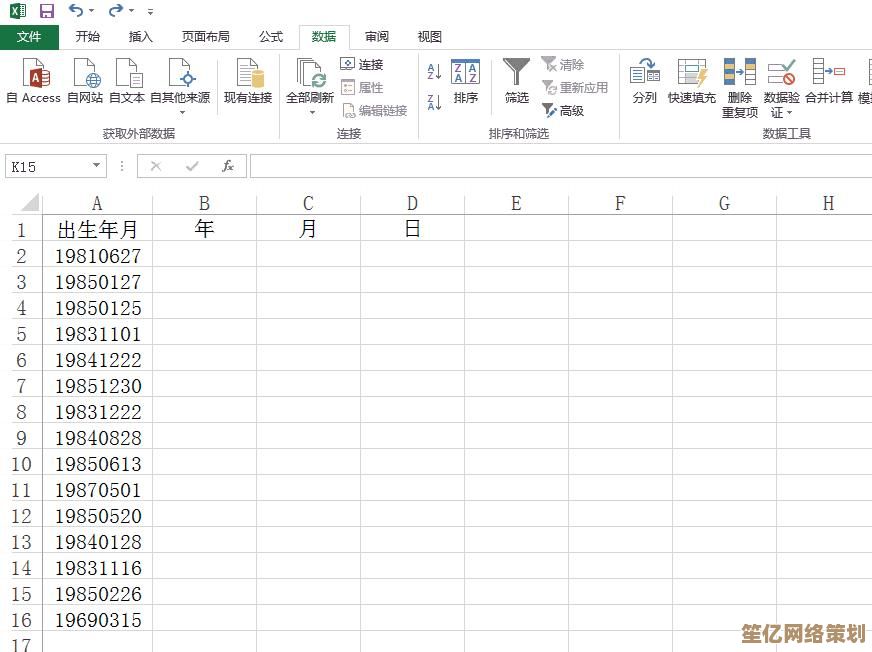This screenshot has height=652, width=872.
Task: Click 删除重复项 remove duplicates
Action: [739, 85]
